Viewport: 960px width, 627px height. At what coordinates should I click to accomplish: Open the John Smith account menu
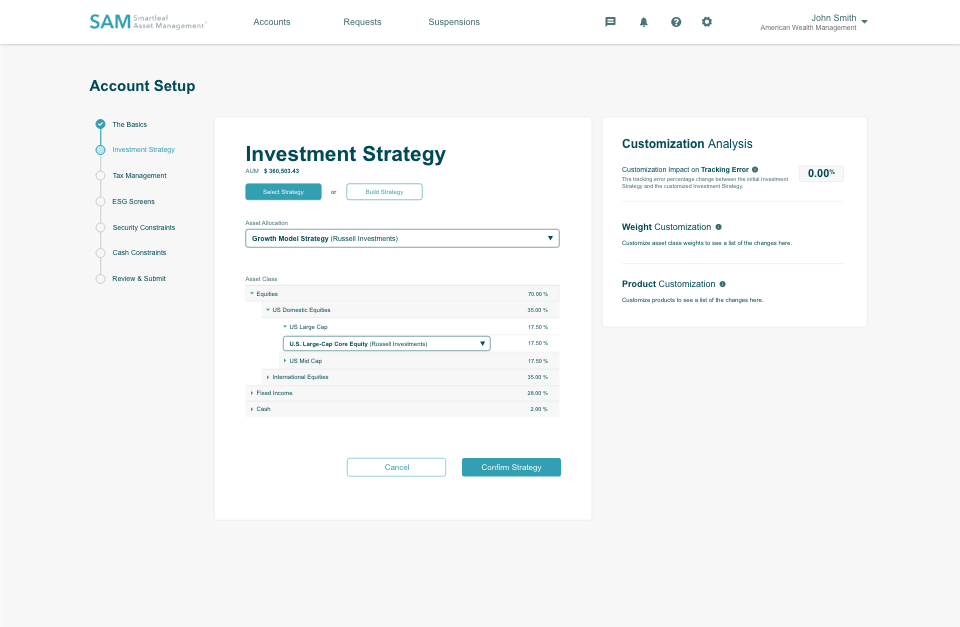click(838, 22)
